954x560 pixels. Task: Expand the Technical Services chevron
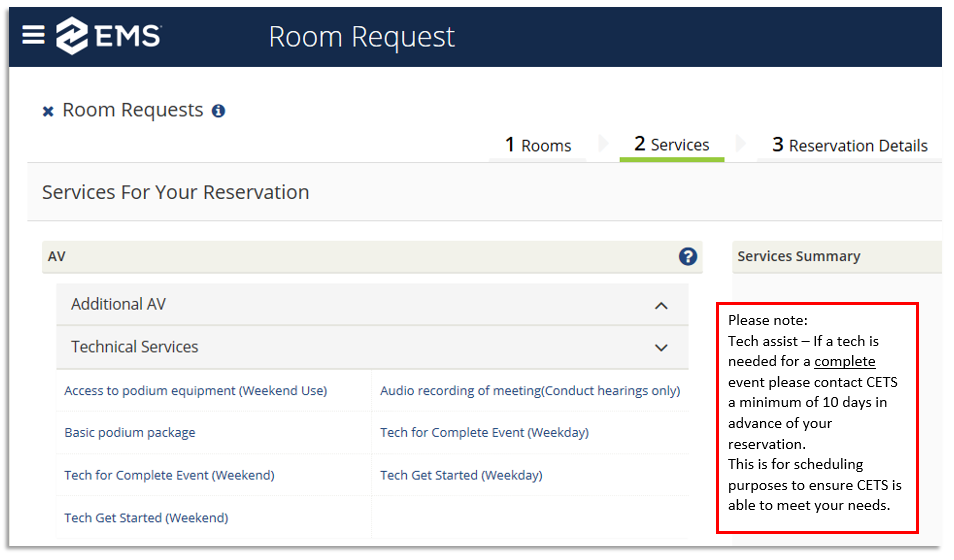[661, 348]
